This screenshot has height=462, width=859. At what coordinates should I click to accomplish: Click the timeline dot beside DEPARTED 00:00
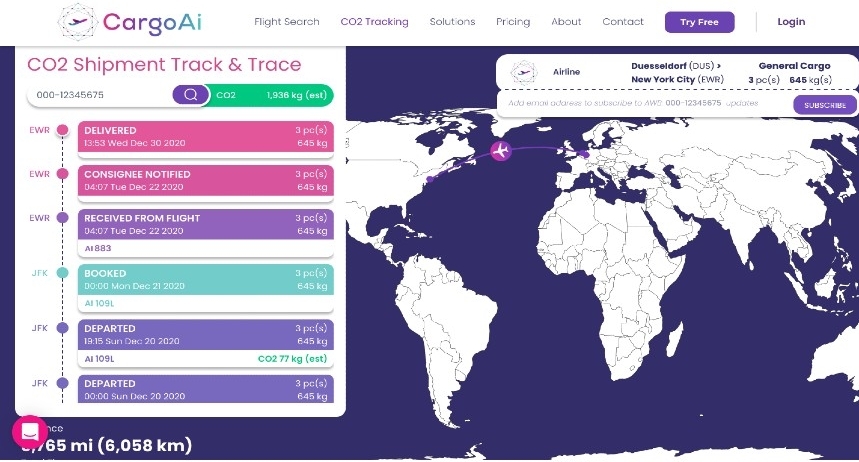click(63, 383)
